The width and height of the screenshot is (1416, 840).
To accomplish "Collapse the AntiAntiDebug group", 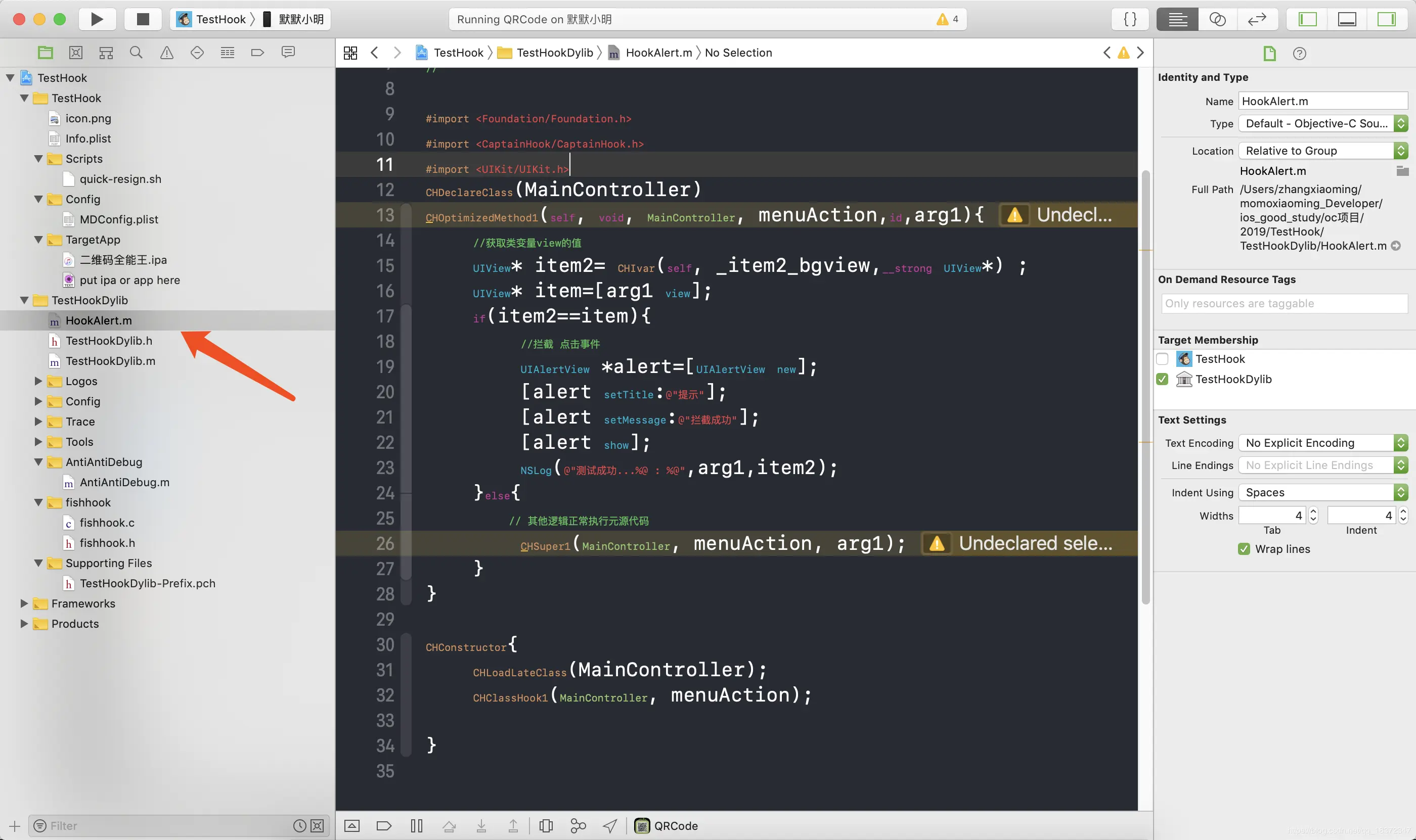I will (38, 462).
